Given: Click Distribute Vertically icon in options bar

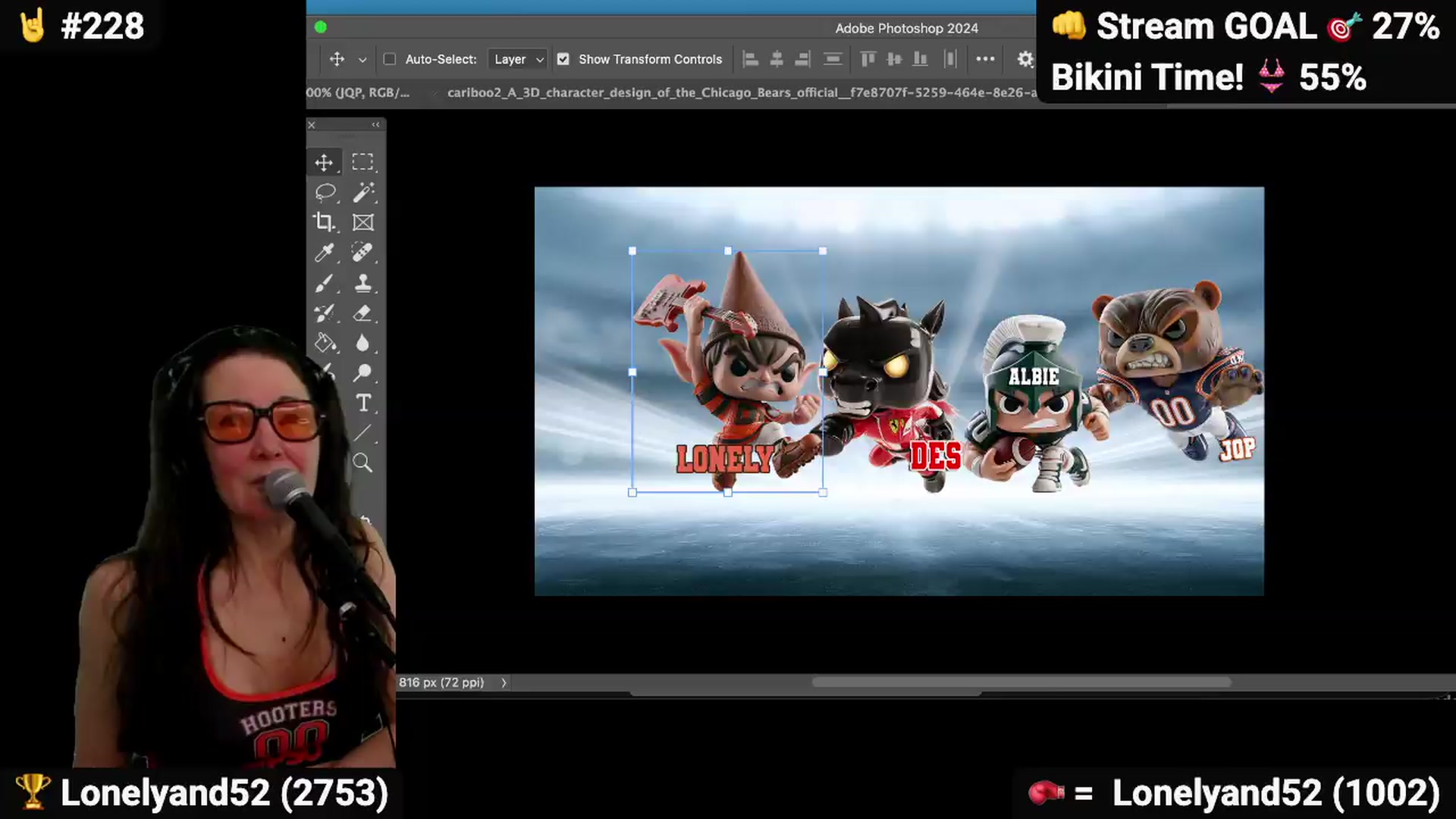Looking at the screenshot, I should pos(833,59).
